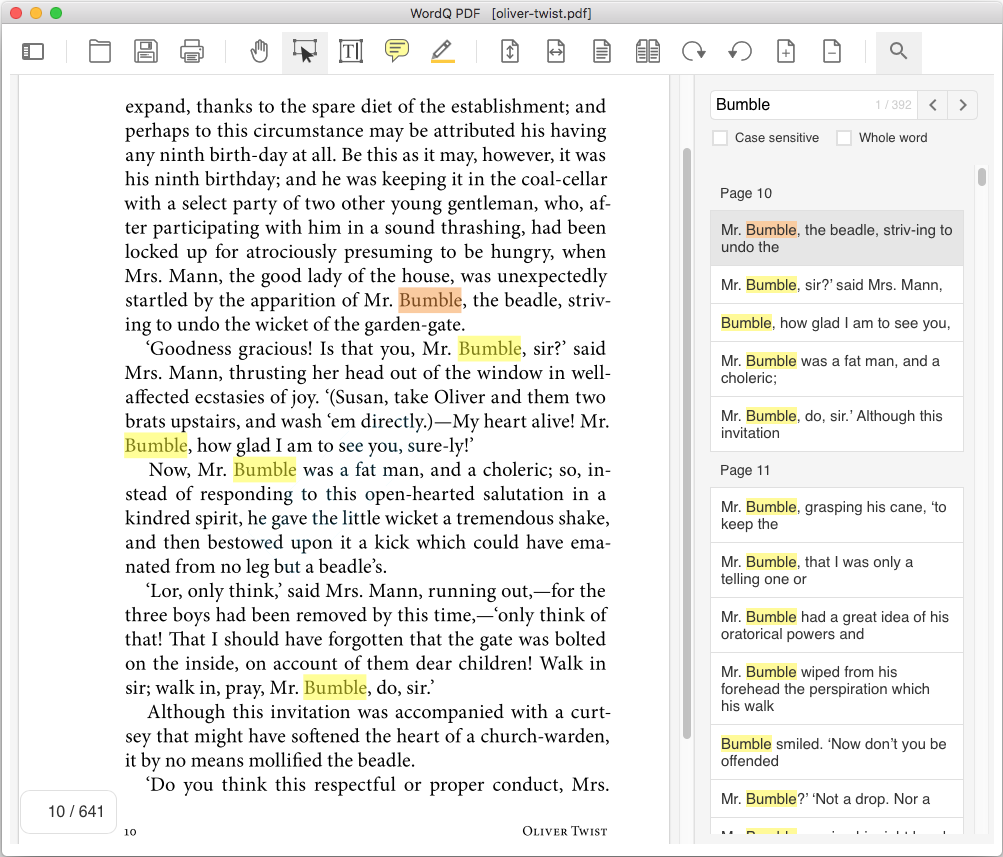1003x857 pixels.
Task: Fit page to width
Action: [556, 51]
